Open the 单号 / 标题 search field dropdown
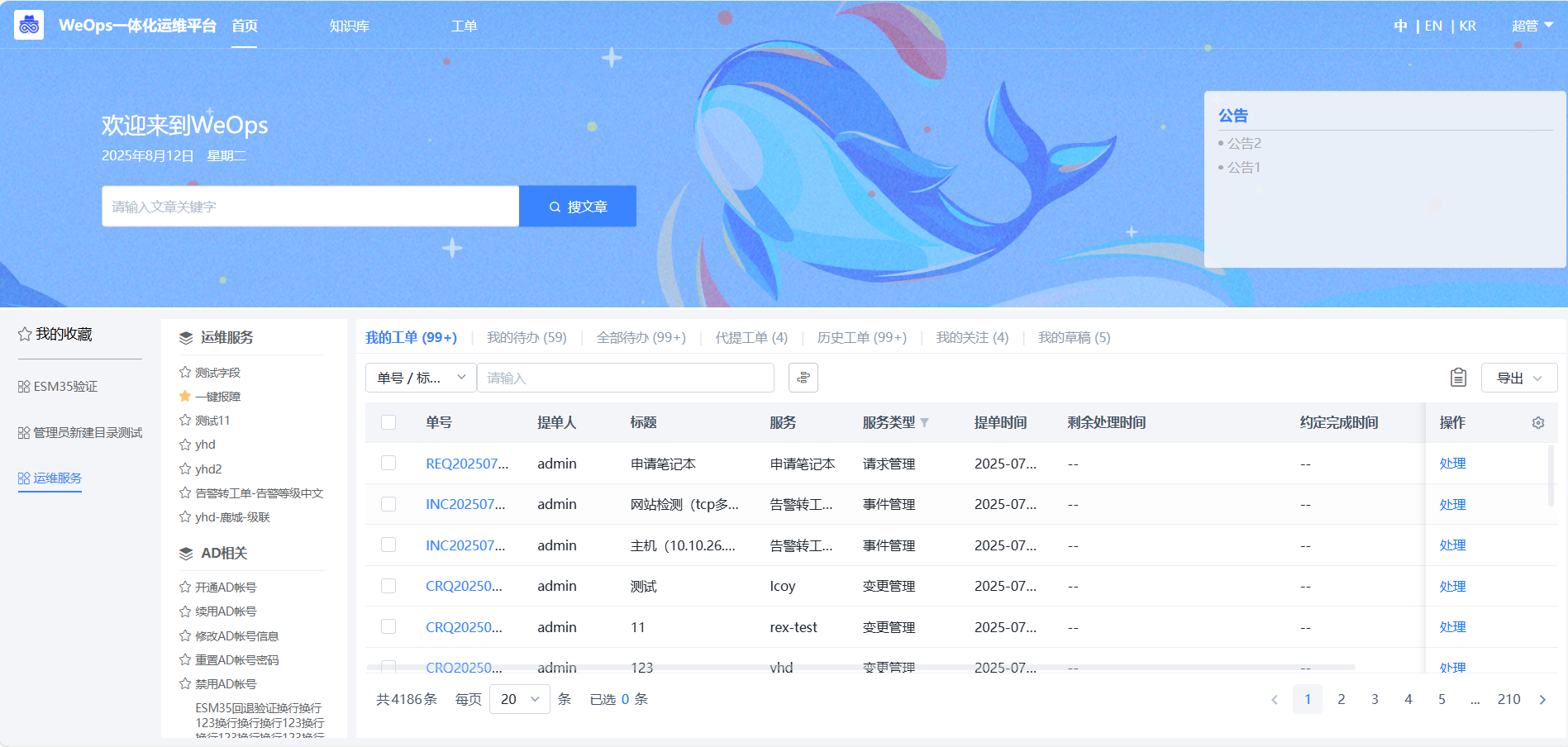Screen dimensions: 1568x747 (421, 378)
